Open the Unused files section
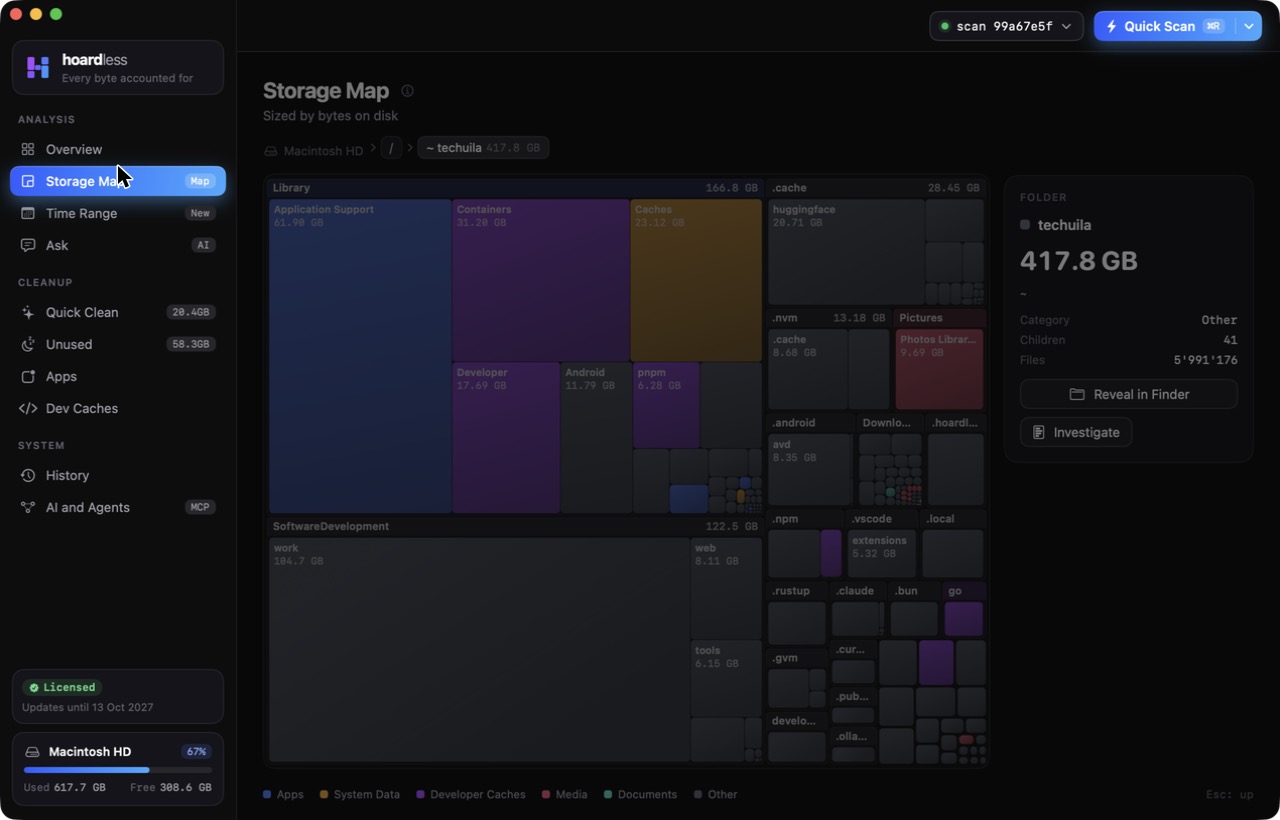The image size is (1280, 820). [118, 344]
